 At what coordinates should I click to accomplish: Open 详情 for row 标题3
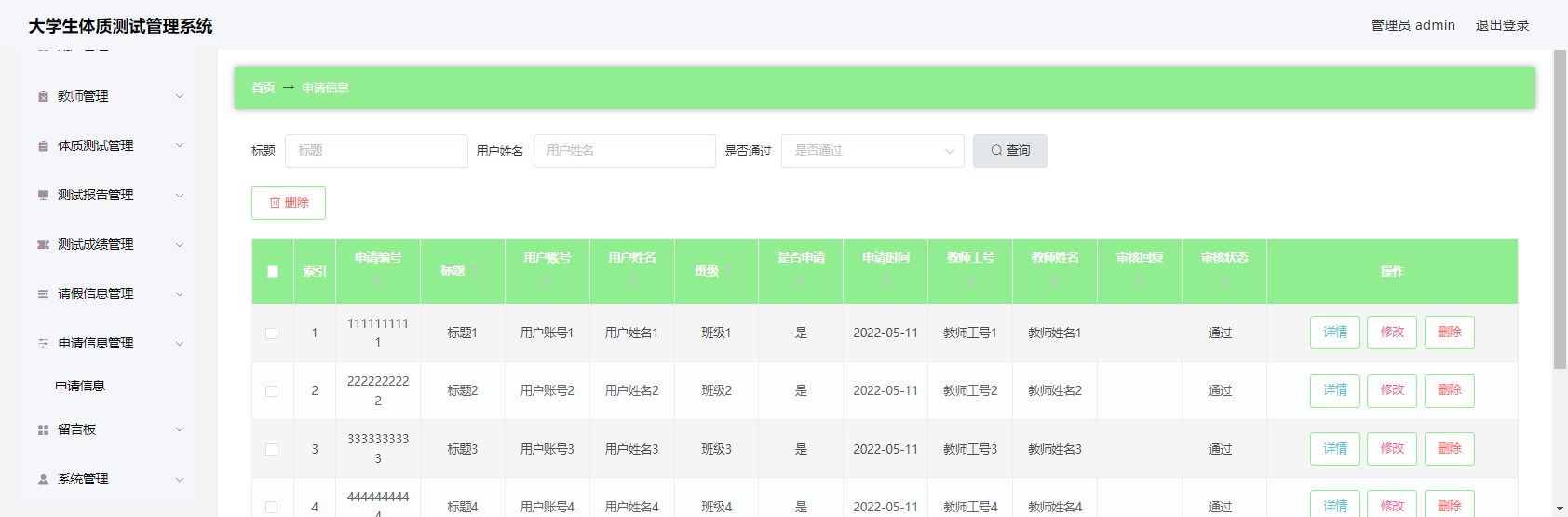coord(1335,449)
